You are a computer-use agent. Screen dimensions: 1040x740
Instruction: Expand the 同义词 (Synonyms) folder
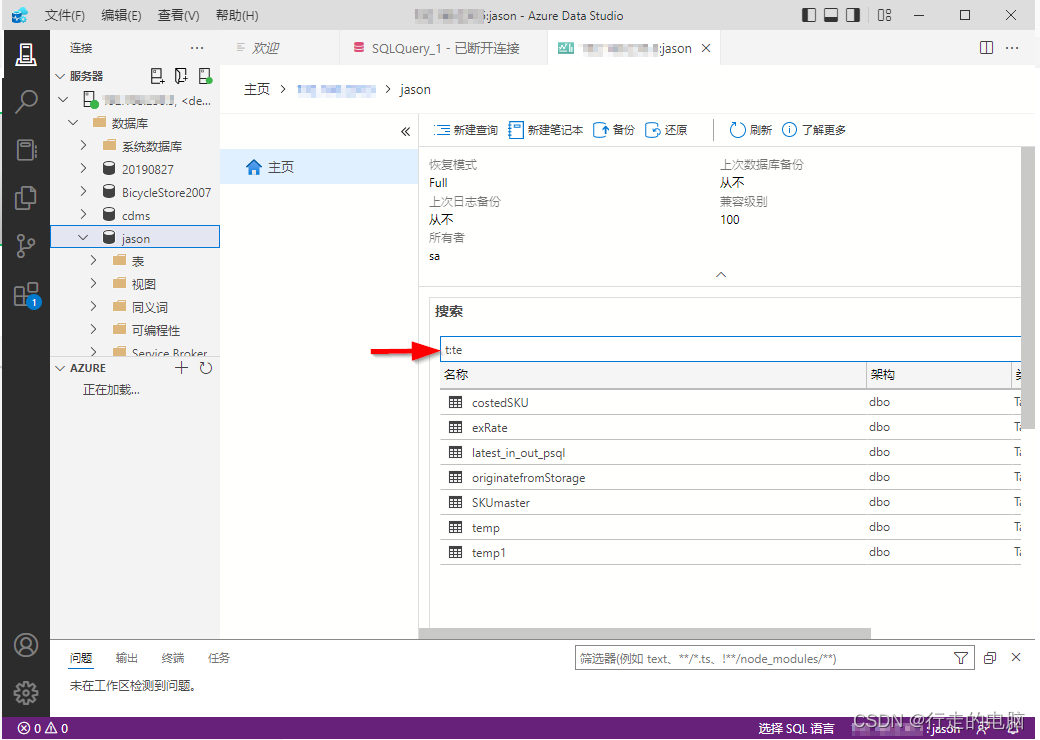pyautogui.click(x=93, y=306)
